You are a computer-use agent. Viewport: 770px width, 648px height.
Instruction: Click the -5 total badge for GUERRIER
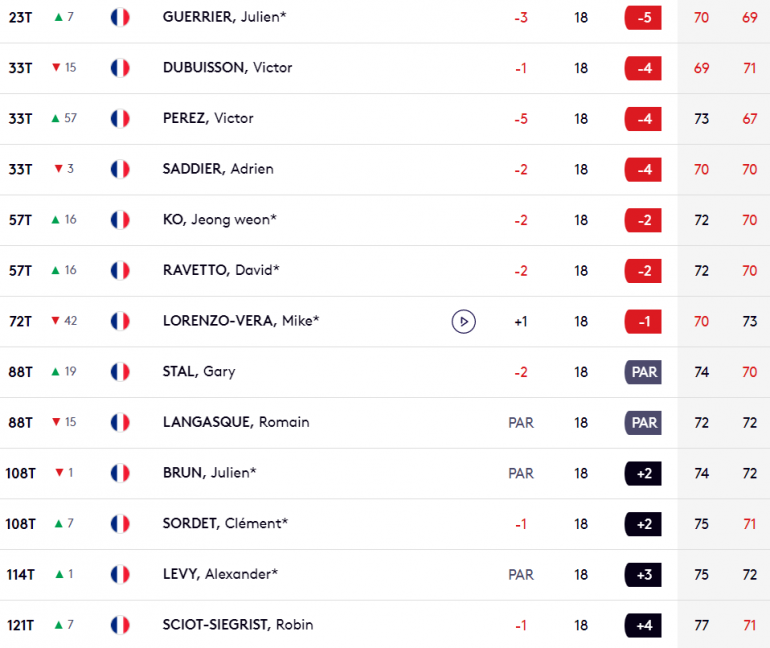click(643, 18)
